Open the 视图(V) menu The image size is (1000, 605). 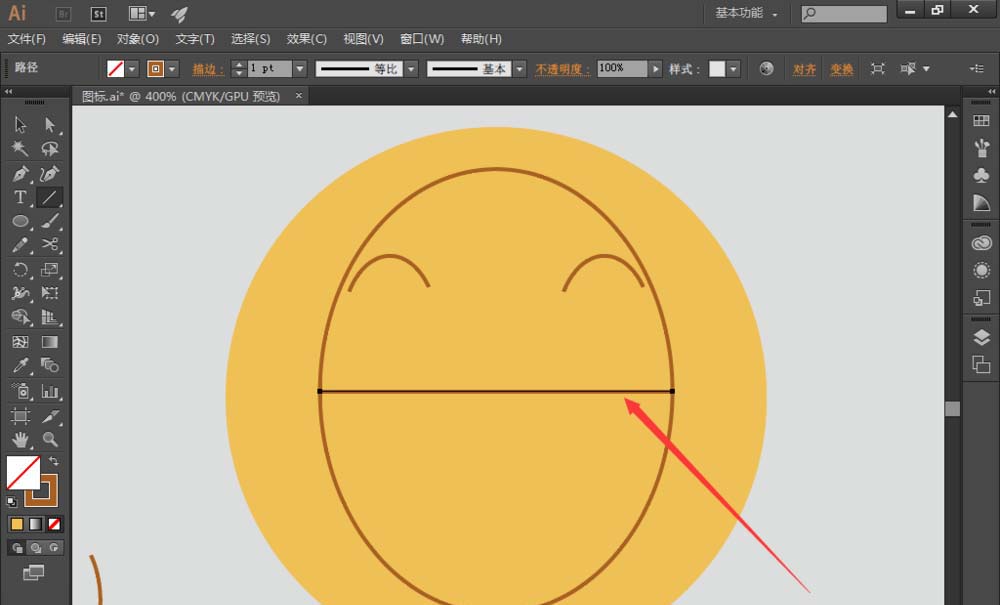[x=364, y=39]
